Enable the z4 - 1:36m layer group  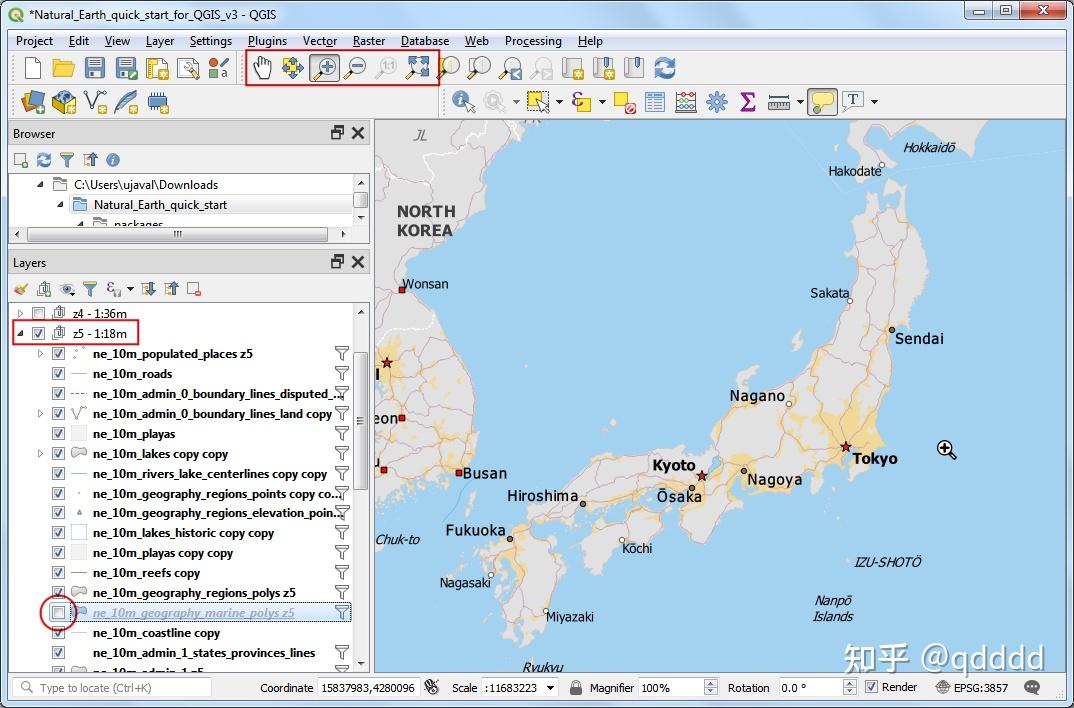[x=38, y=312]
